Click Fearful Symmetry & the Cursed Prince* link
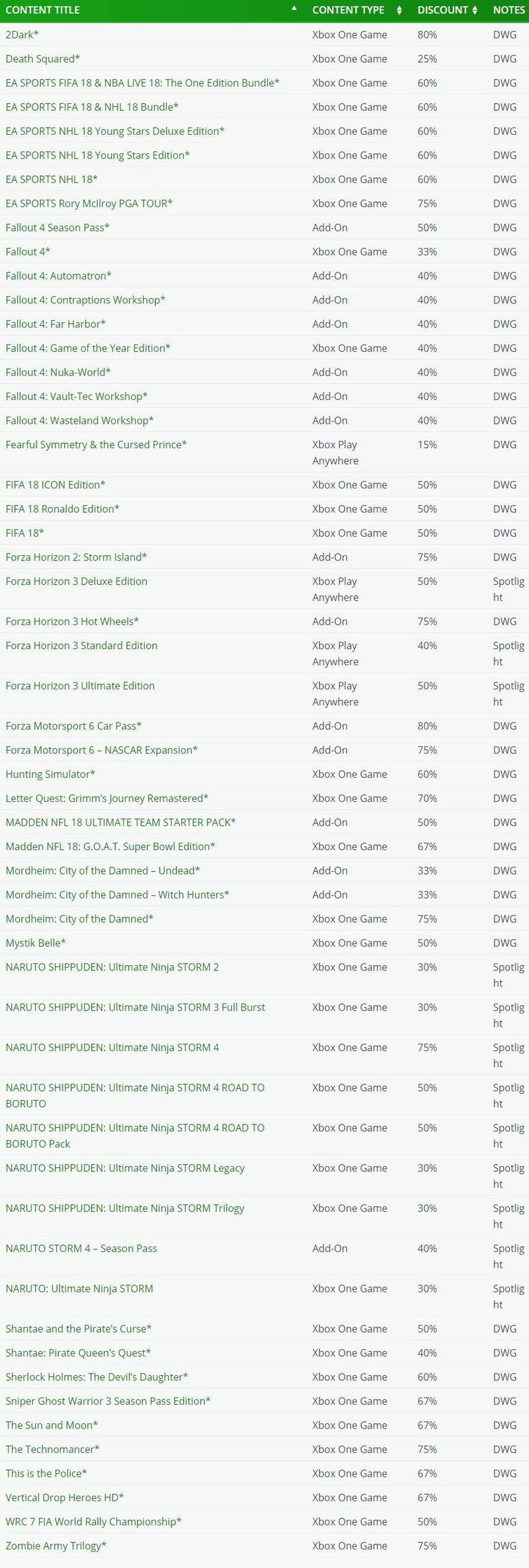The height and width of the screenshot is (1568, 529). click(96, 444)
